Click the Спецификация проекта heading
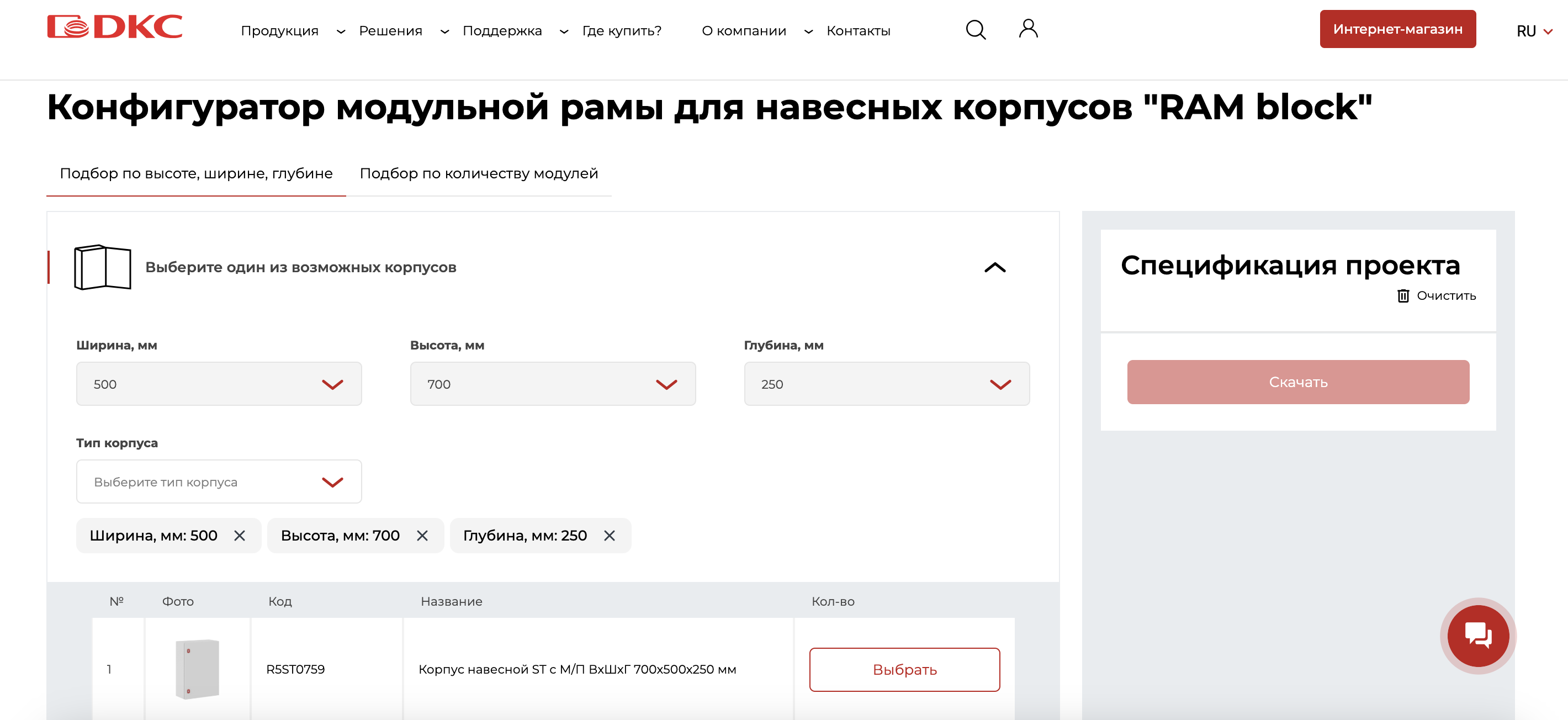Image resolution: width=1568 pixels, height=720 pixels. click(1290, 266)
